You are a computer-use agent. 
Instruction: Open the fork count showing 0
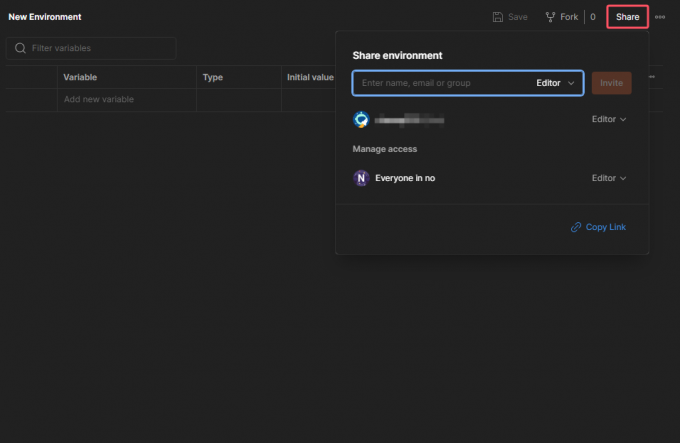pos(592,17)
